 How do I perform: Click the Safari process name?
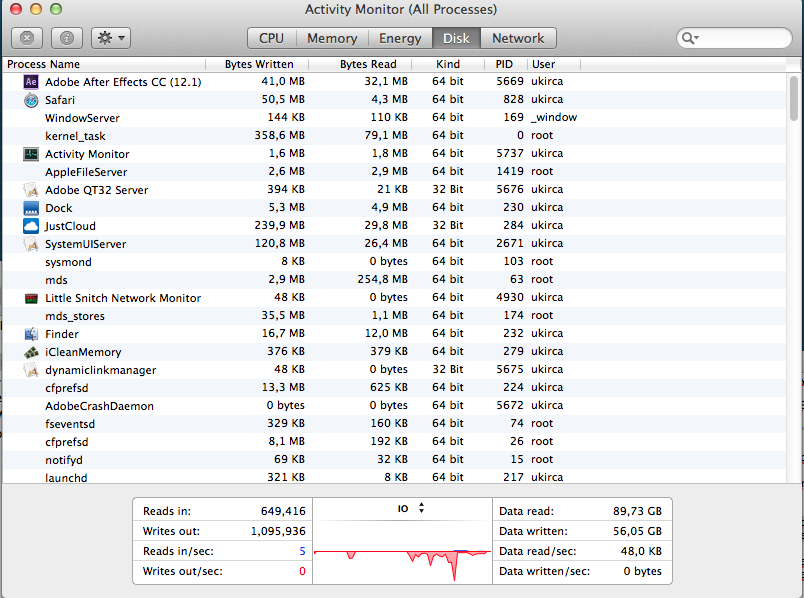tap(59, 100)
